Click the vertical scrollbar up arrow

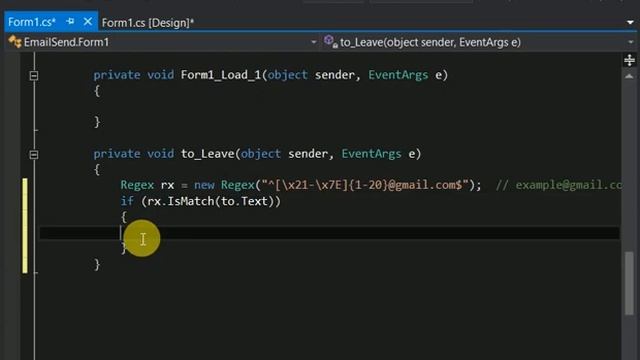pyautogui.click(x=629, y=76)
